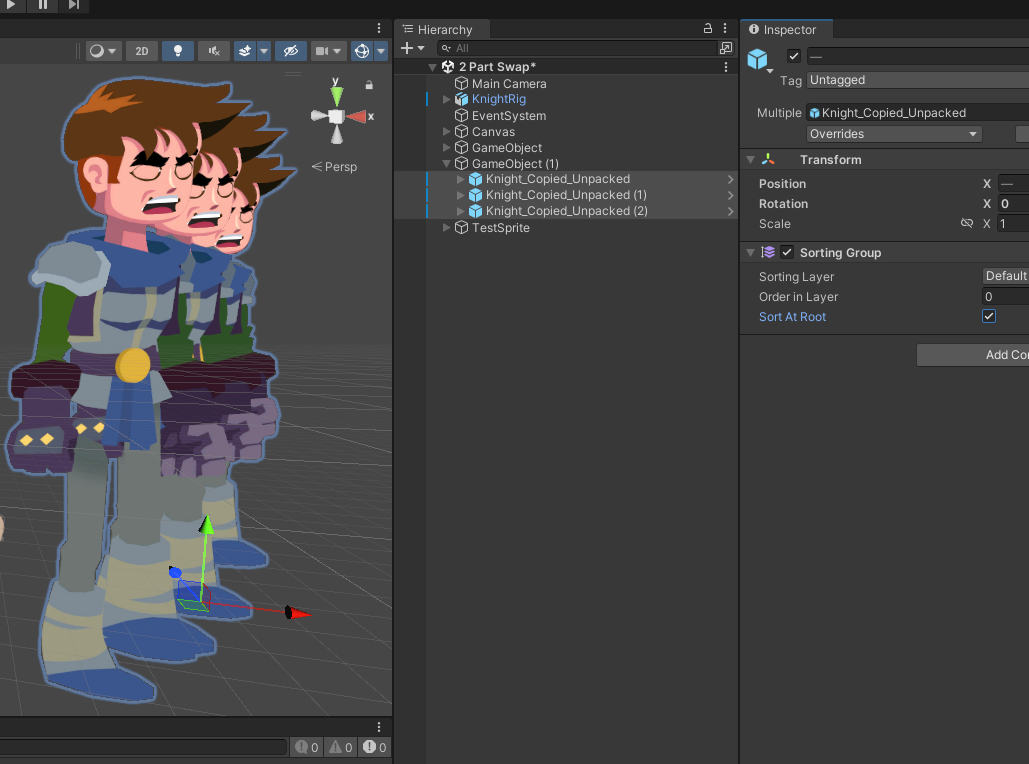Image resolution: width=1029 pixels, height=764 pixels.
Task: Open prefab of Knight_Copied_Unpacked via chevron
Action: tap(730, 179)
